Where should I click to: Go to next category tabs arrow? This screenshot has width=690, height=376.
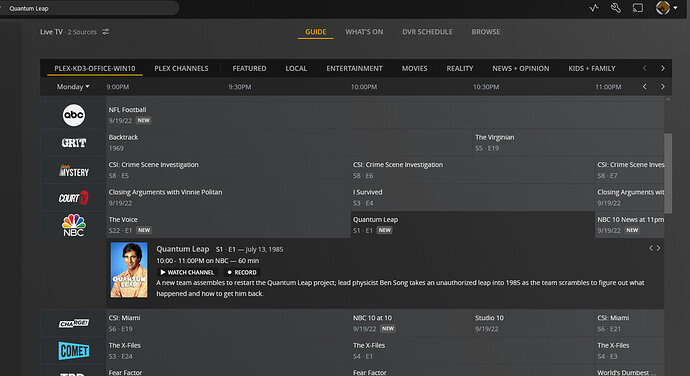663,68
